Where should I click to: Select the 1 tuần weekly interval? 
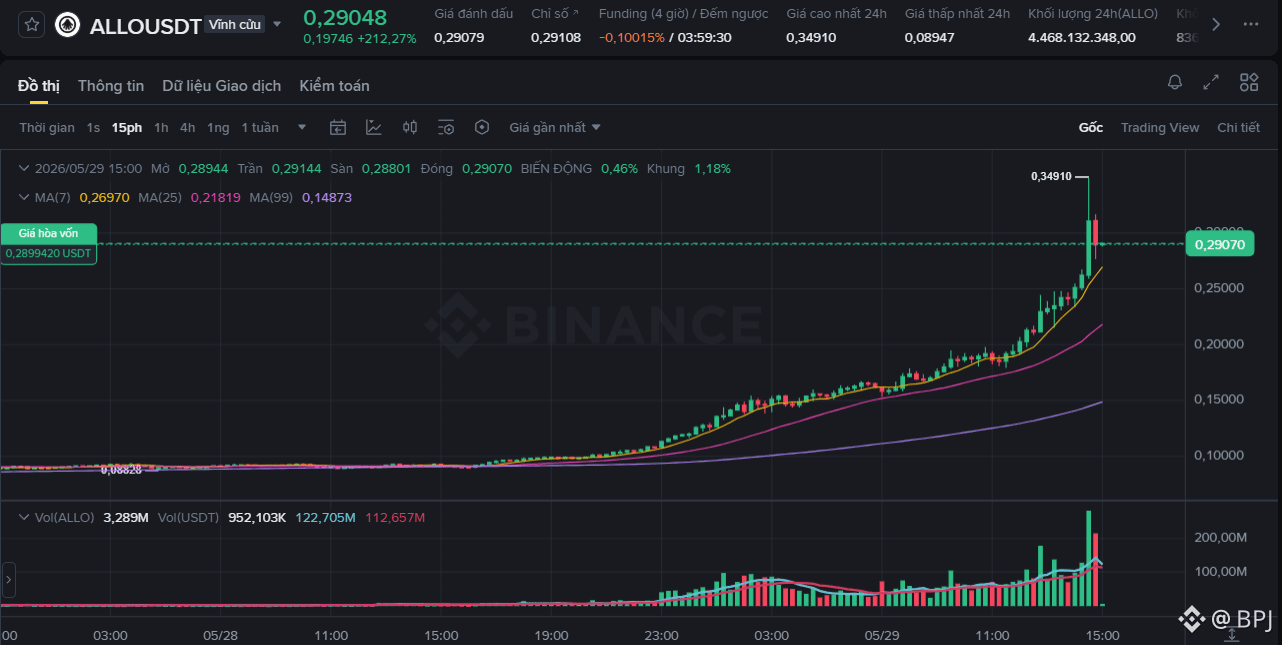260,127
